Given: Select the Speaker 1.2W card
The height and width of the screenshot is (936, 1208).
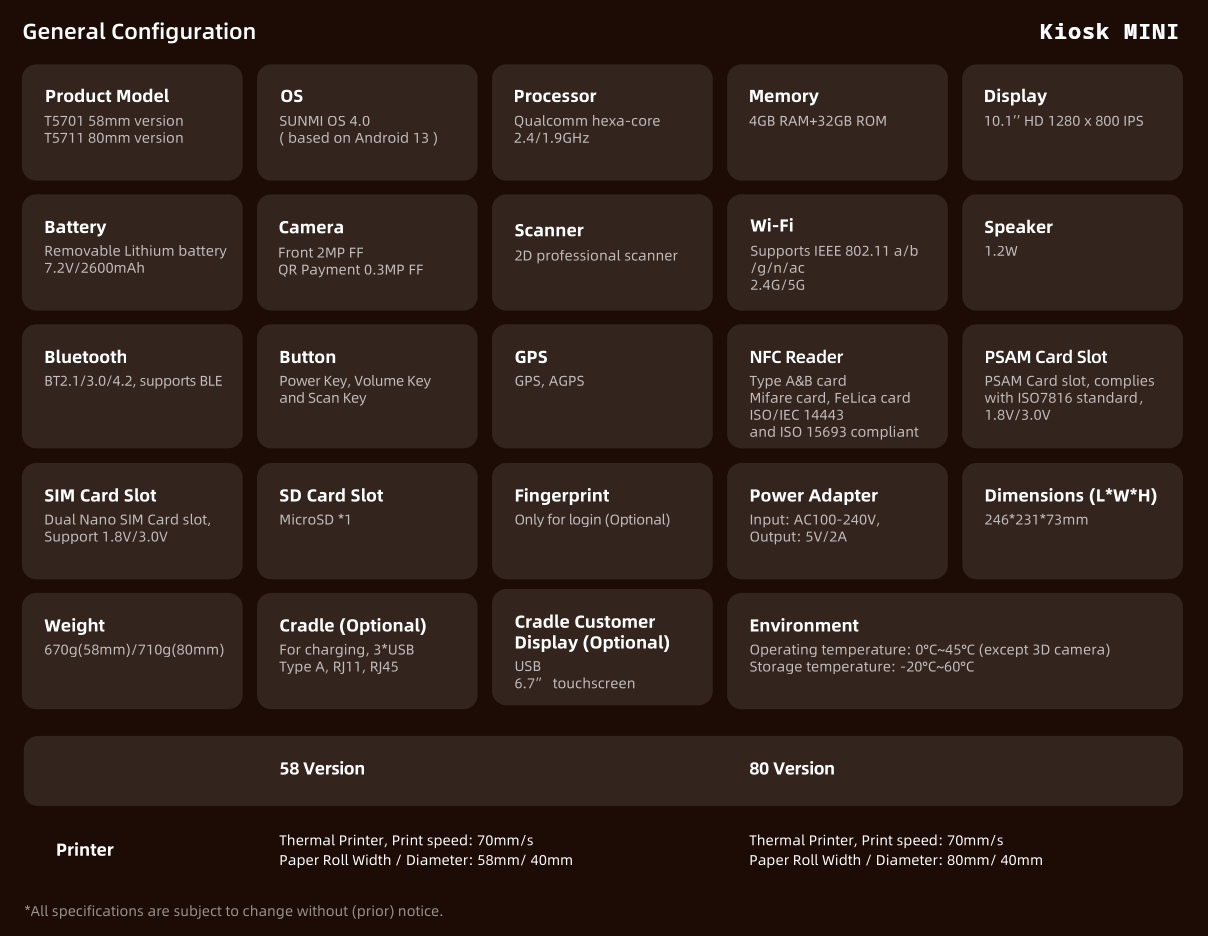Looking at the screenshot, I should tap(1072, 252).
